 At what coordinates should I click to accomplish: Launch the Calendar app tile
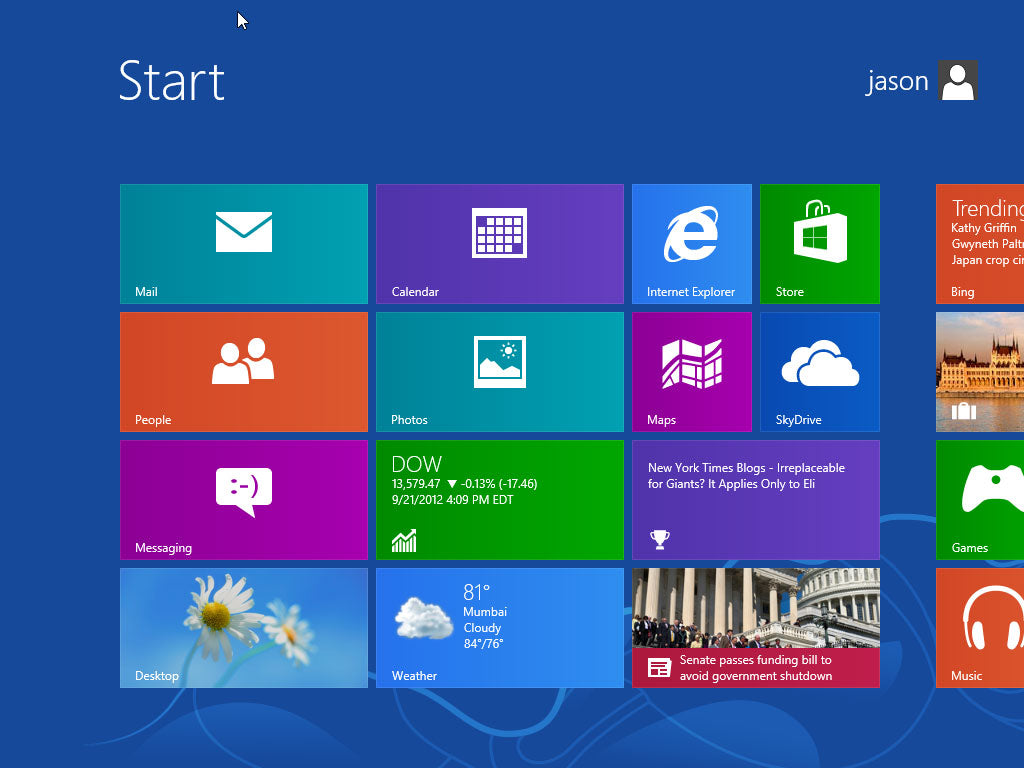click(x=499, y=243)
